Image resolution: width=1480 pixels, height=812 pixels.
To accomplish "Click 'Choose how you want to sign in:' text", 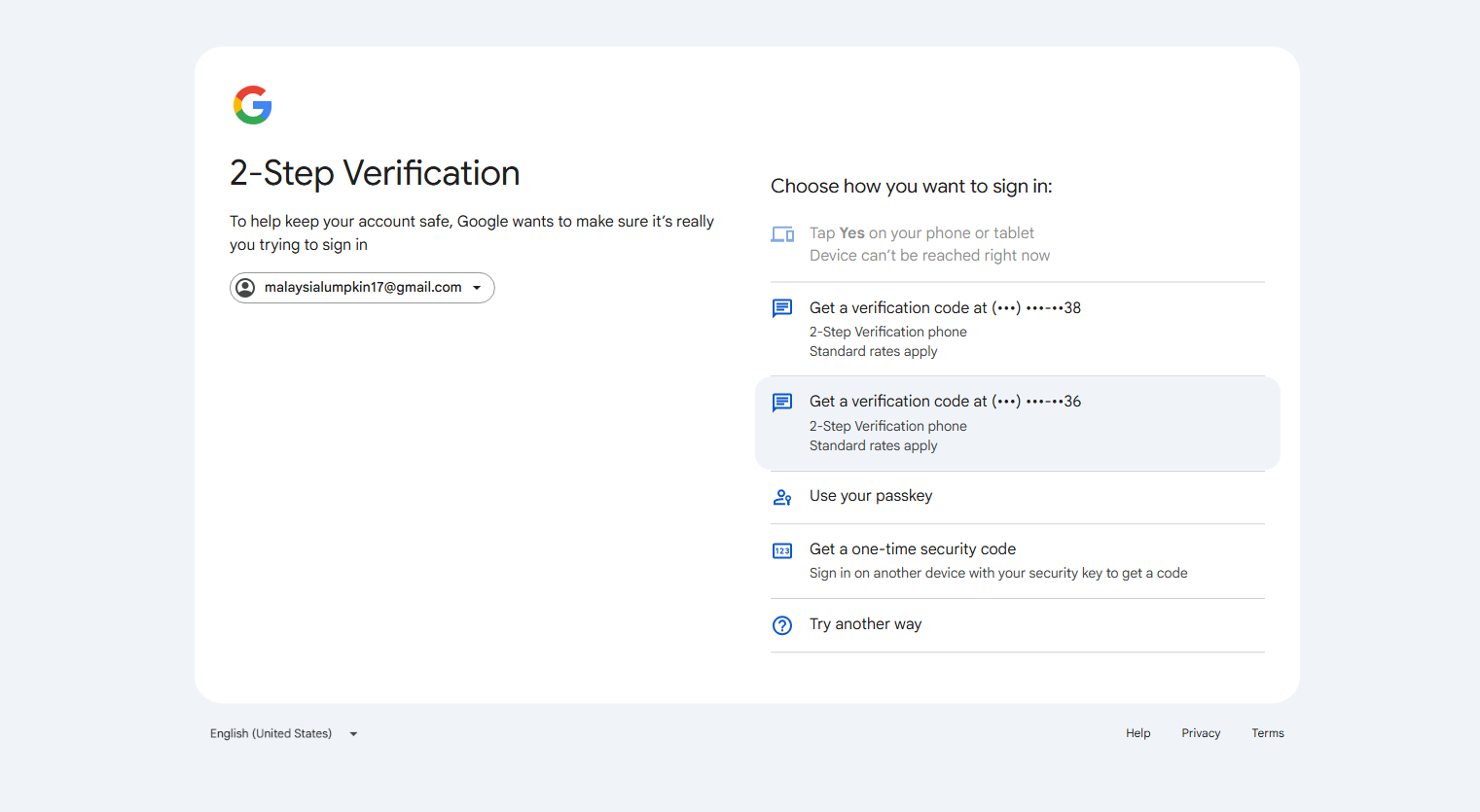I will 912,186.
